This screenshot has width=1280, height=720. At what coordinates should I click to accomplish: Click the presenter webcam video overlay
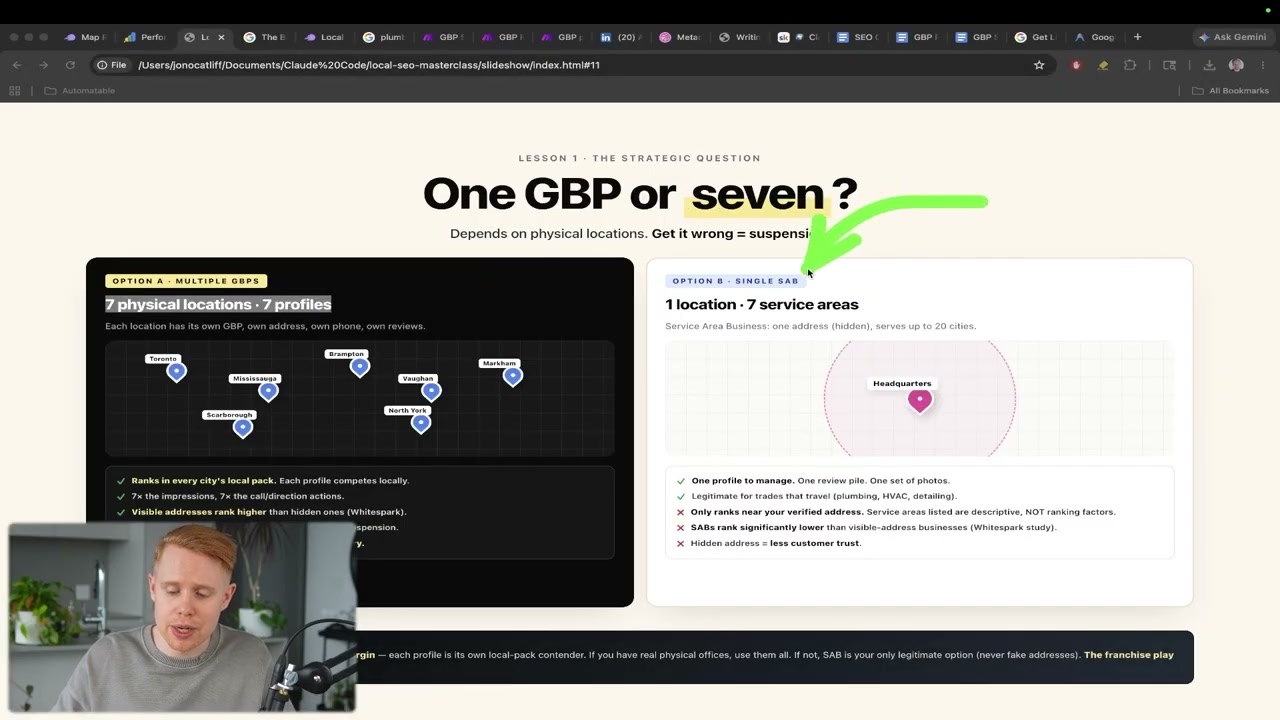coord(182,617)
